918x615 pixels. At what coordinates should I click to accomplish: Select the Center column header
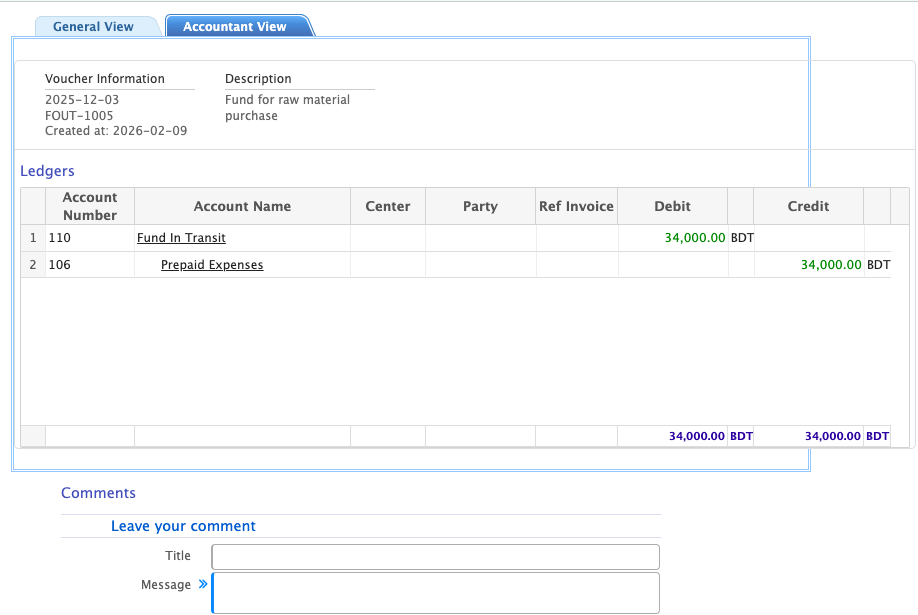tap(388, 206)
